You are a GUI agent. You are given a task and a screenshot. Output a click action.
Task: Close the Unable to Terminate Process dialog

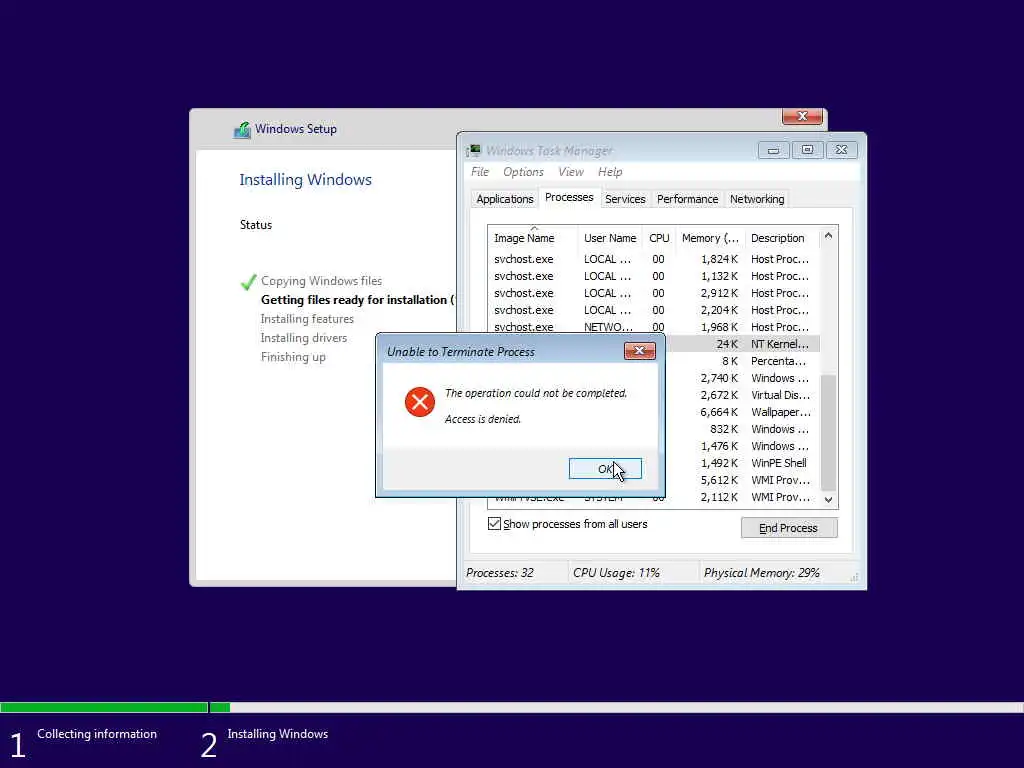639,351
